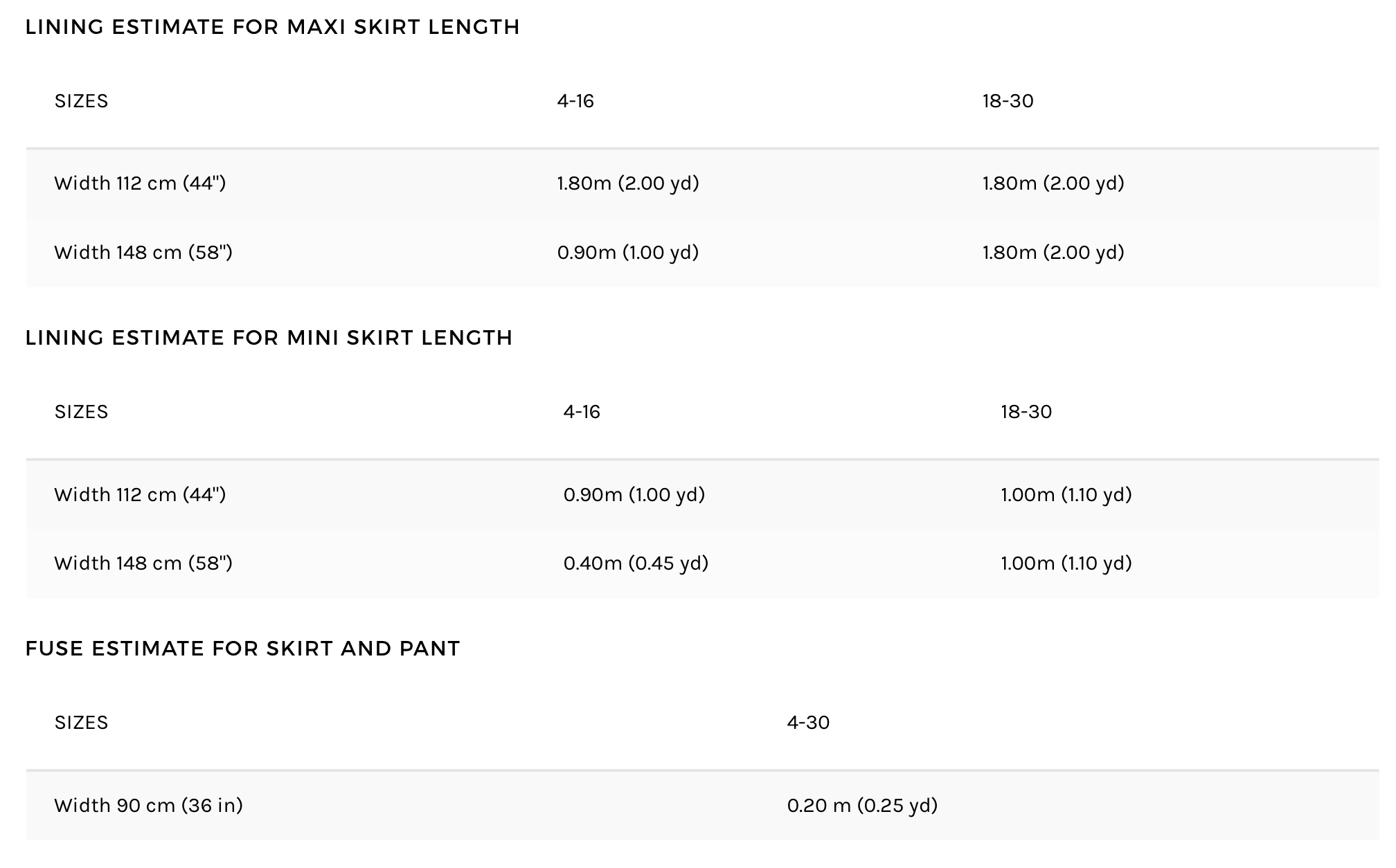Click the Lining Estimate for Maxi Skirt Length heading

[272, 27]
